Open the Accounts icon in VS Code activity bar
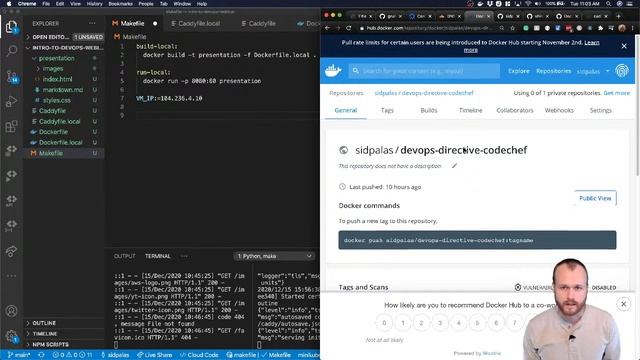Viewport: 640px width, 360px height. click(11, 311)
